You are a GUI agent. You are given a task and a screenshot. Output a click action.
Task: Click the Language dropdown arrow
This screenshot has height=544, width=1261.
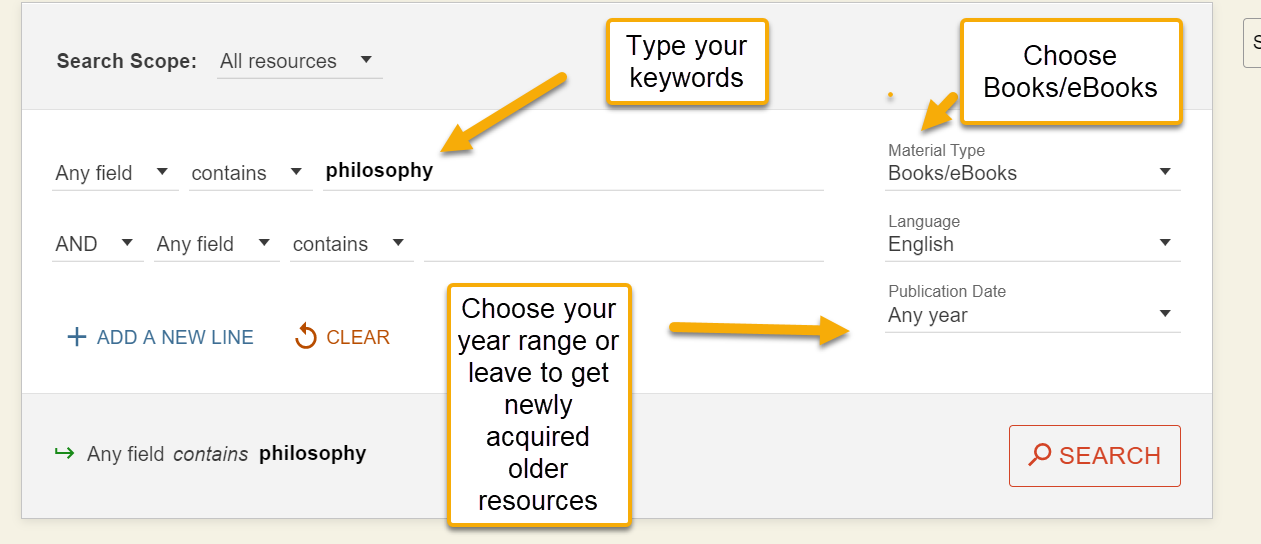tap(1165, 243)
